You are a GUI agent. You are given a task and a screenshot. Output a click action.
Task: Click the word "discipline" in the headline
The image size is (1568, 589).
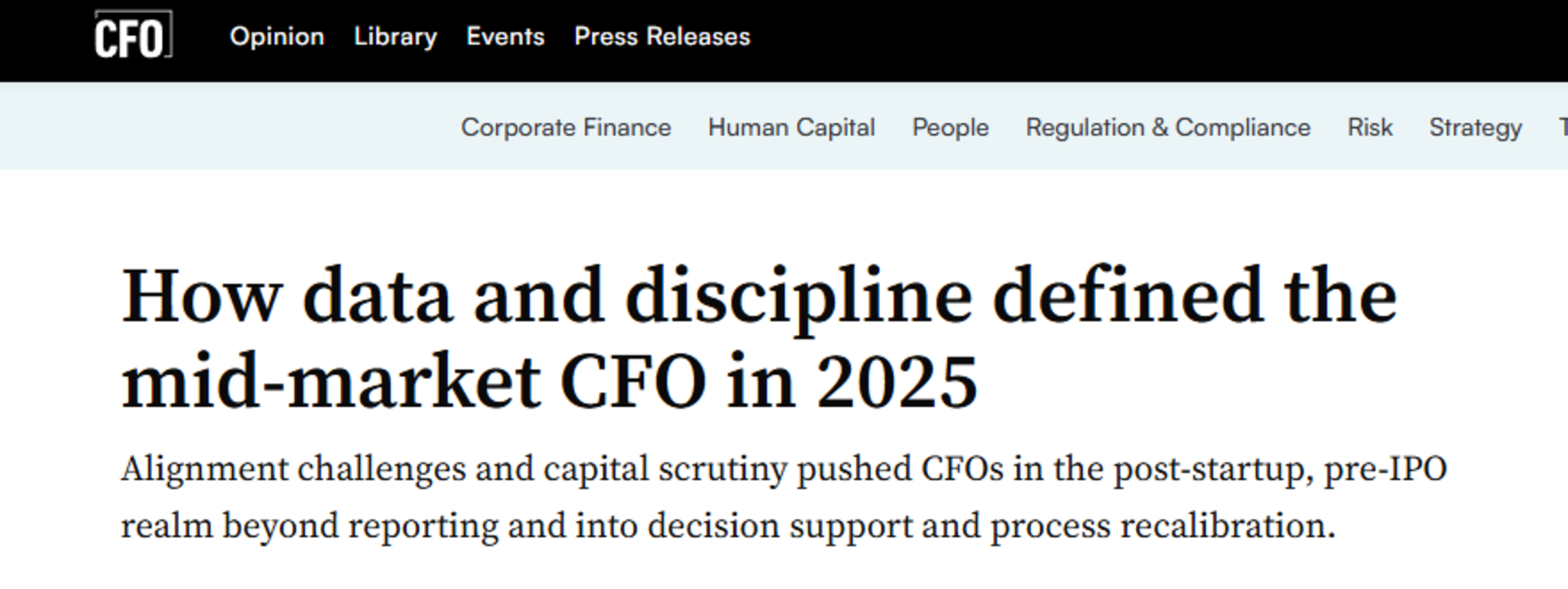coord(798,298)
